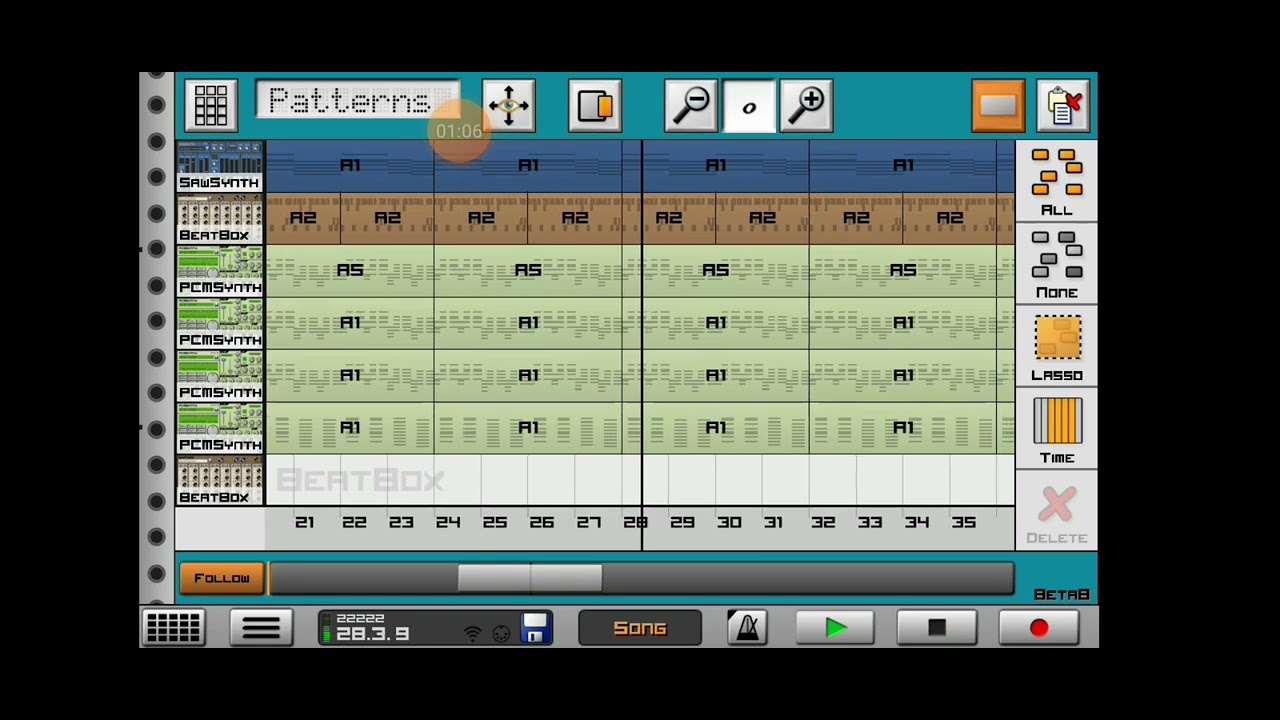Click the horizontal song scrollbar thumb
1280x720 pixels.
(530, 578)
